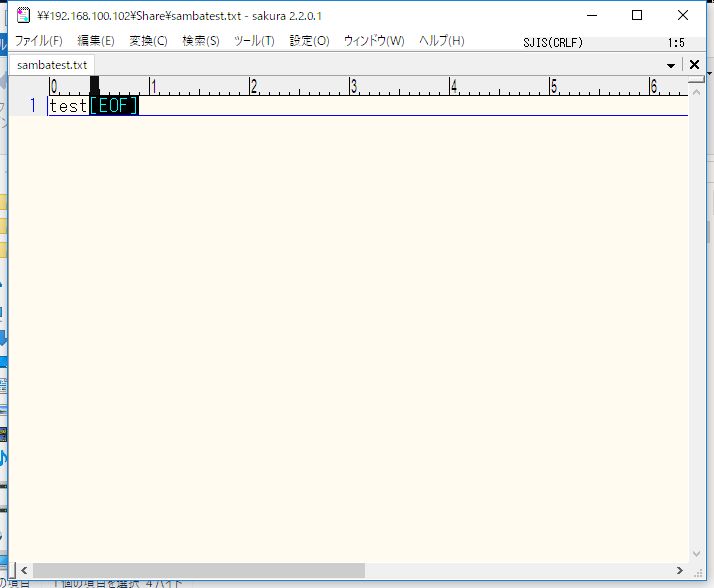Open the ファイル(F) menu
The width and height of the screenshot is (714, 588).
(x=39, y=41)
